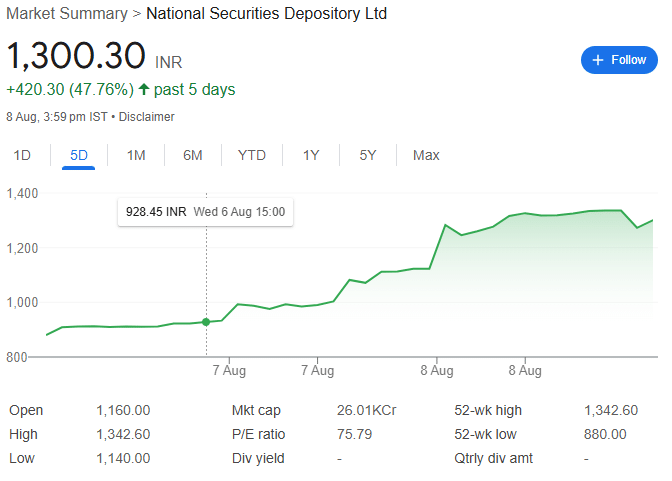
Task: Click the green chart data point marker
Action: pyautogui.click(x=206, y=322)
